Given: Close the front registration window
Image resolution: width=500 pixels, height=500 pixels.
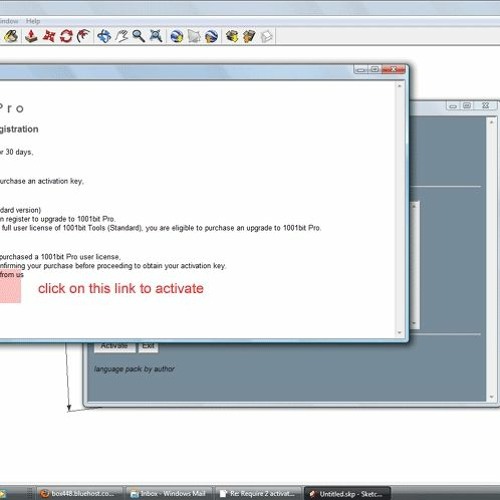Looking at the screenshot, I should [394, 69].
